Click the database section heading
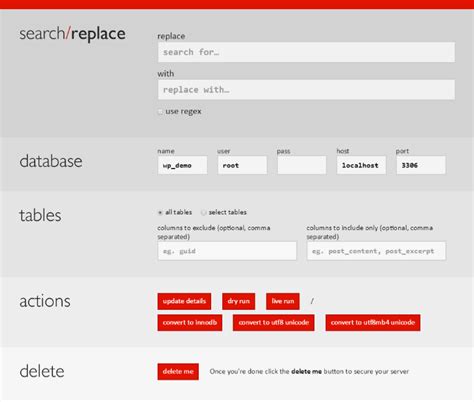Image resolution: width=474 pixels, height=402 pixels. (51, 161)
